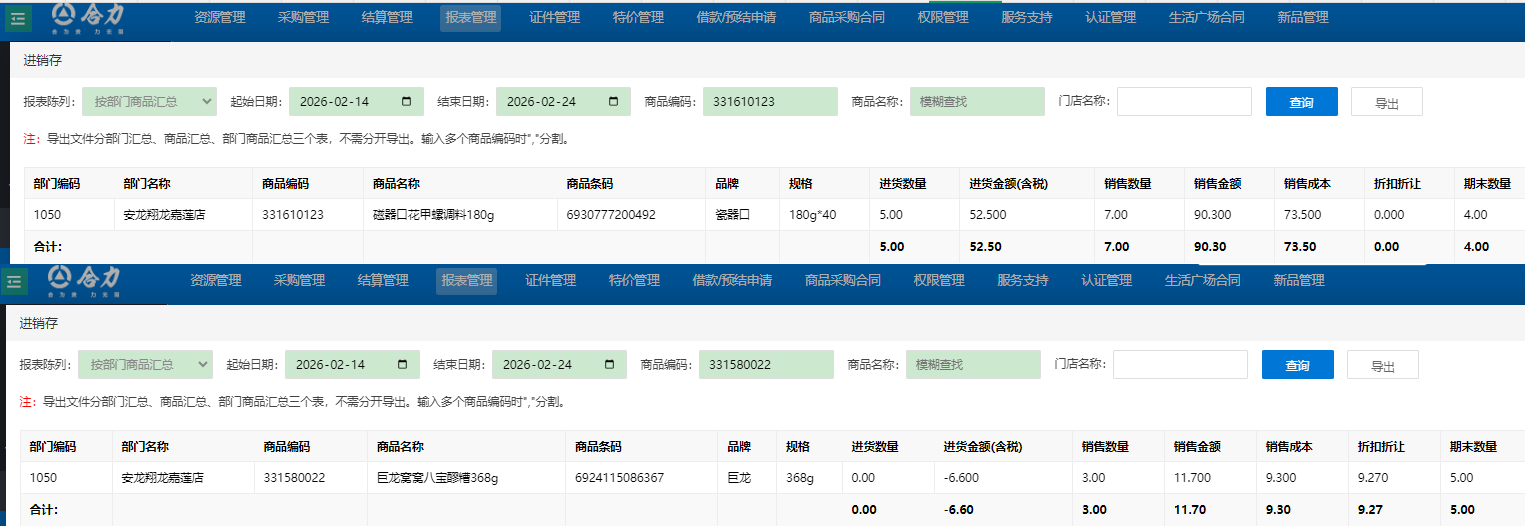Click 查询 button beside product code 331610123
This screenshot has width=1525, height=526.
coord(1301,102)
